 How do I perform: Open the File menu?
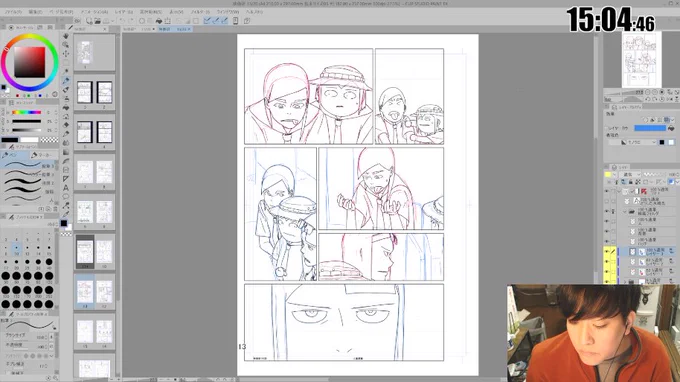[13, 12]
